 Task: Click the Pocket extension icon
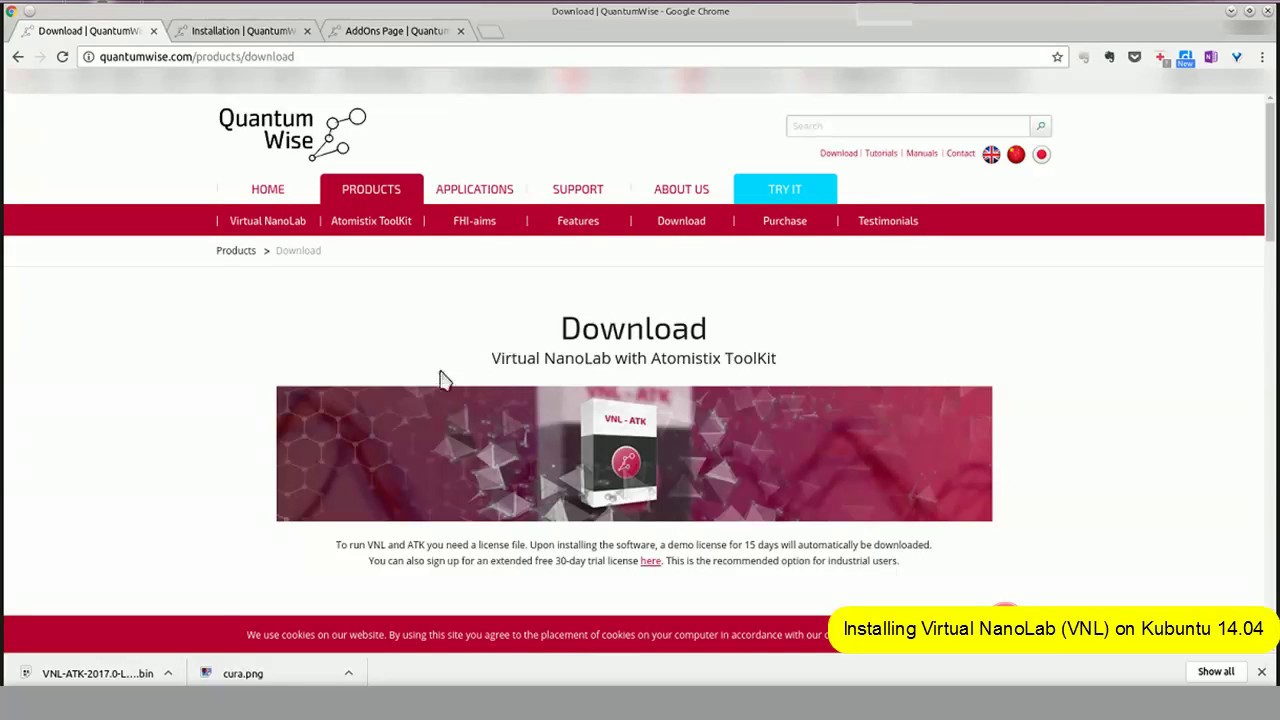coord(1134,58)
